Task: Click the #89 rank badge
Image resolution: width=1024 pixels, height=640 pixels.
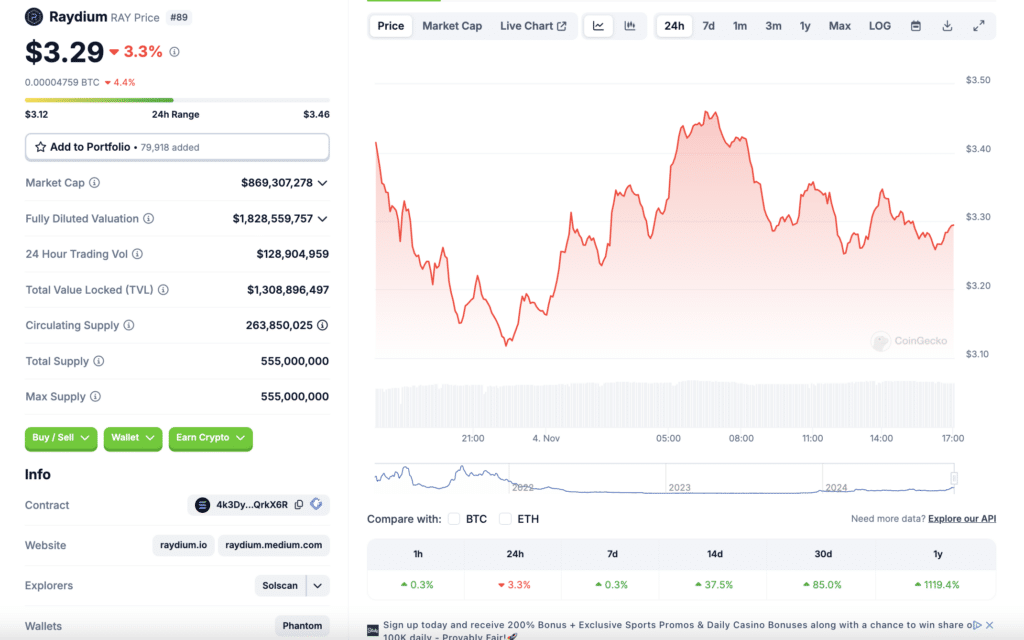Action: (179, 18)
